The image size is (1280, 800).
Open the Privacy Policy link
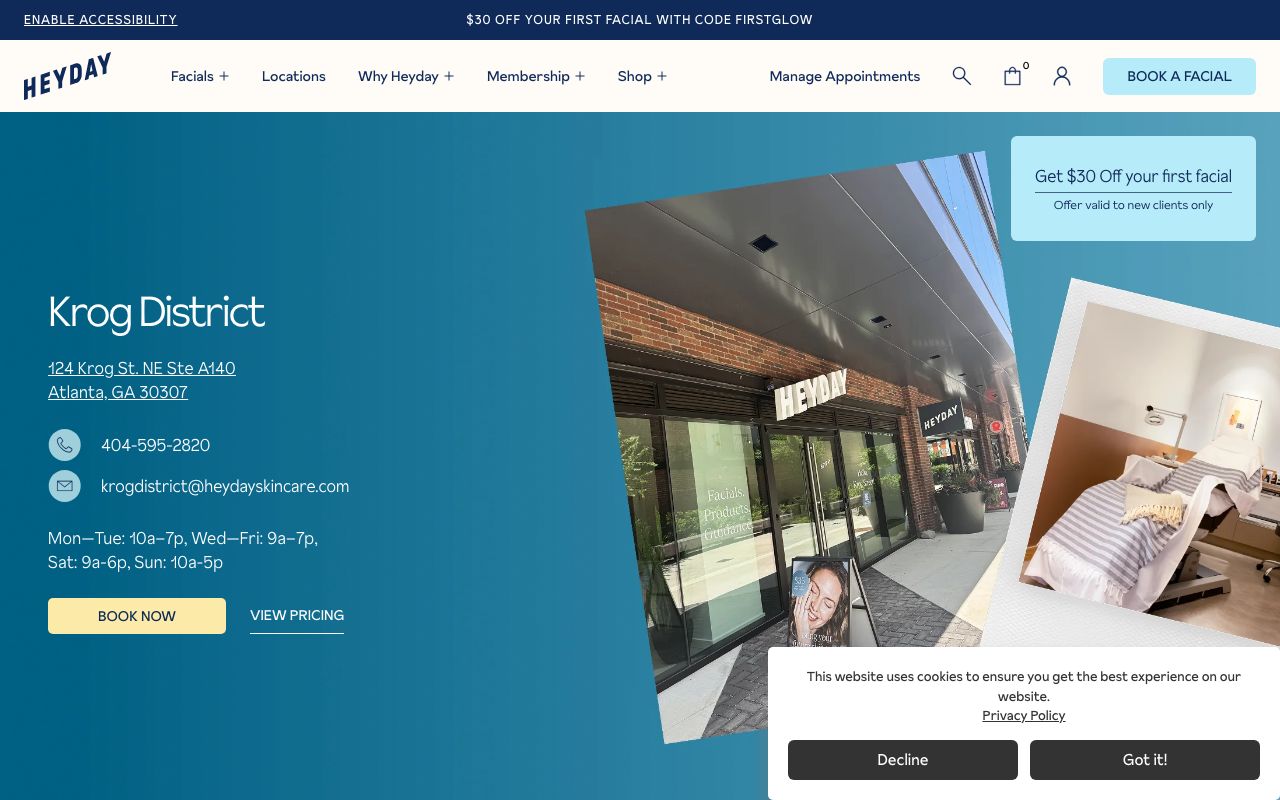click(1023, 715)
